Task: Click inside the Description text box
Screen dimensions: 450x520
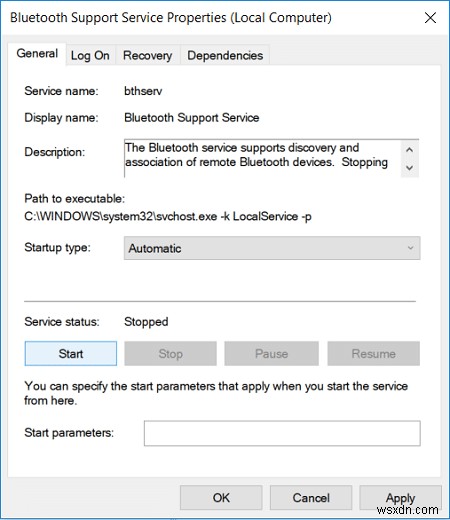Action: coord(262,158)
